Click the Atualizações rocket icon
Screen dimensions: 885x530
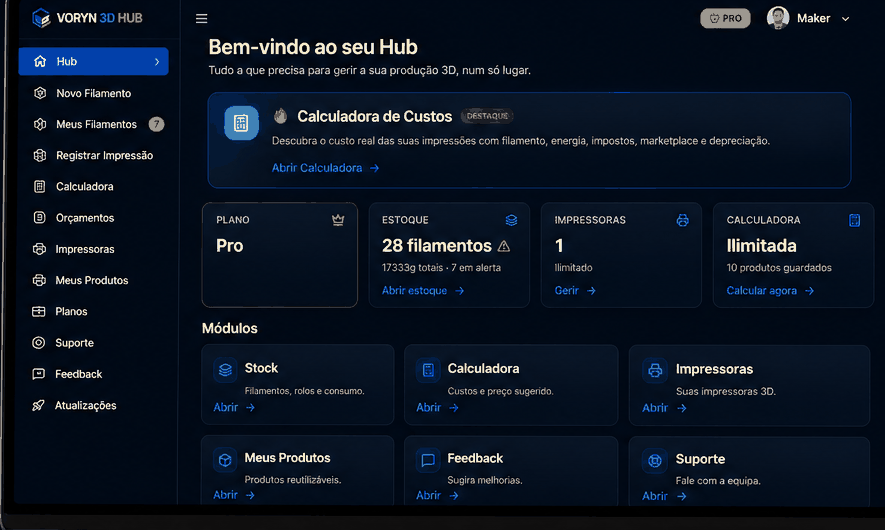click(38, 405)
